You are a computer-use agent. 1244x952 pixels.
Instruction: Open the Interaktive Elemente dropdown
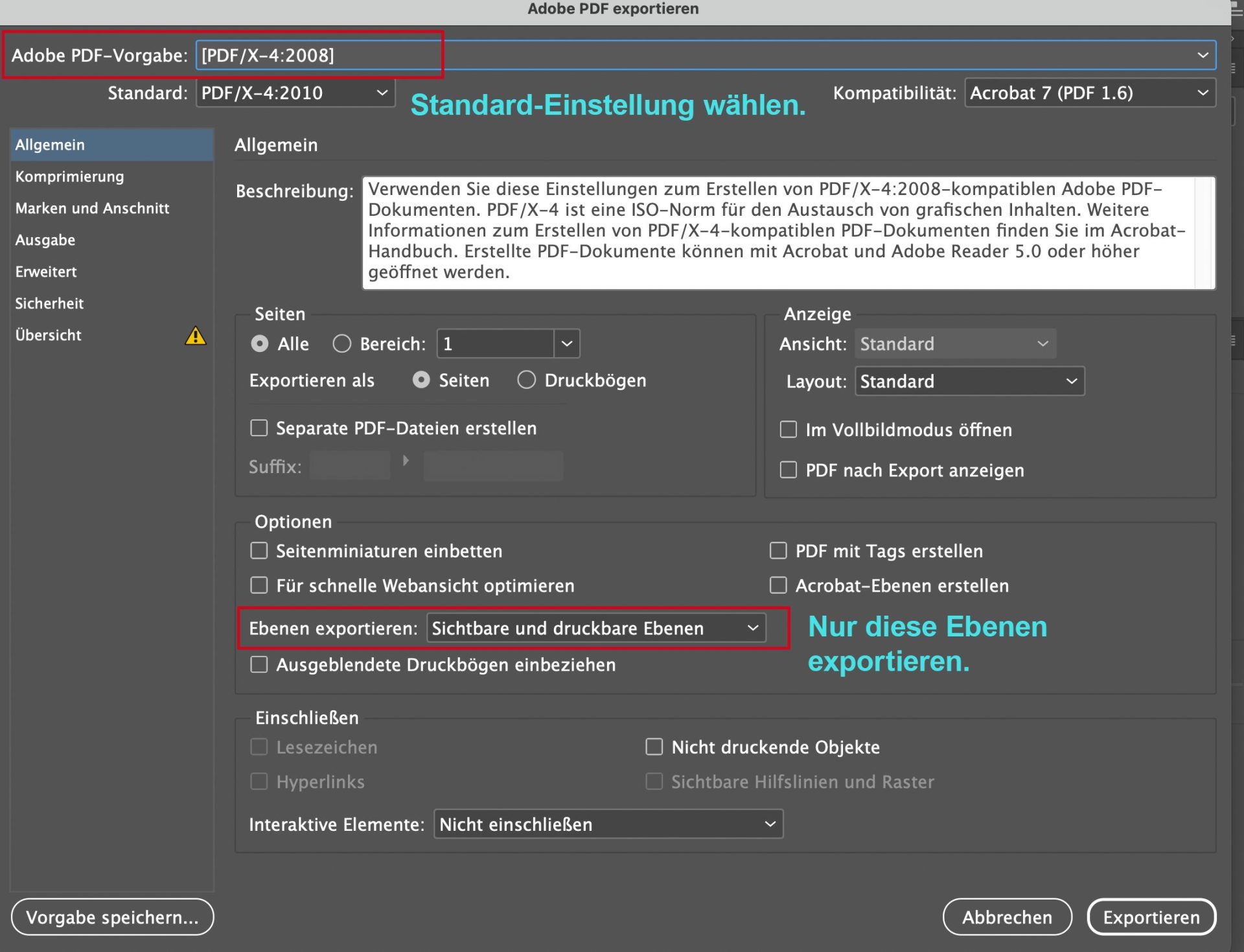coord(608,824)
